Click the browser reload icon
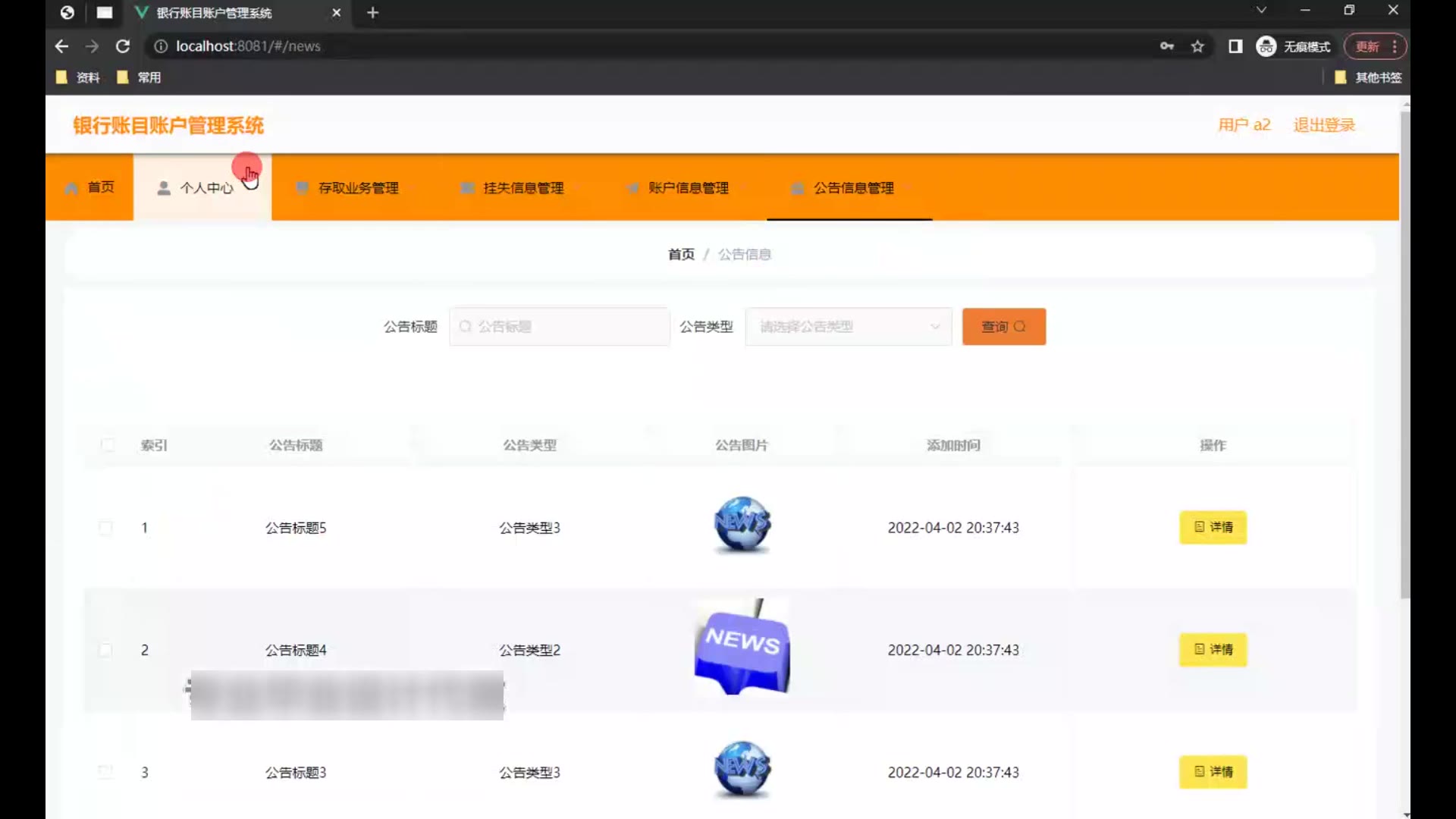Screen dimensions: 1456x819 tap(122, 46)
